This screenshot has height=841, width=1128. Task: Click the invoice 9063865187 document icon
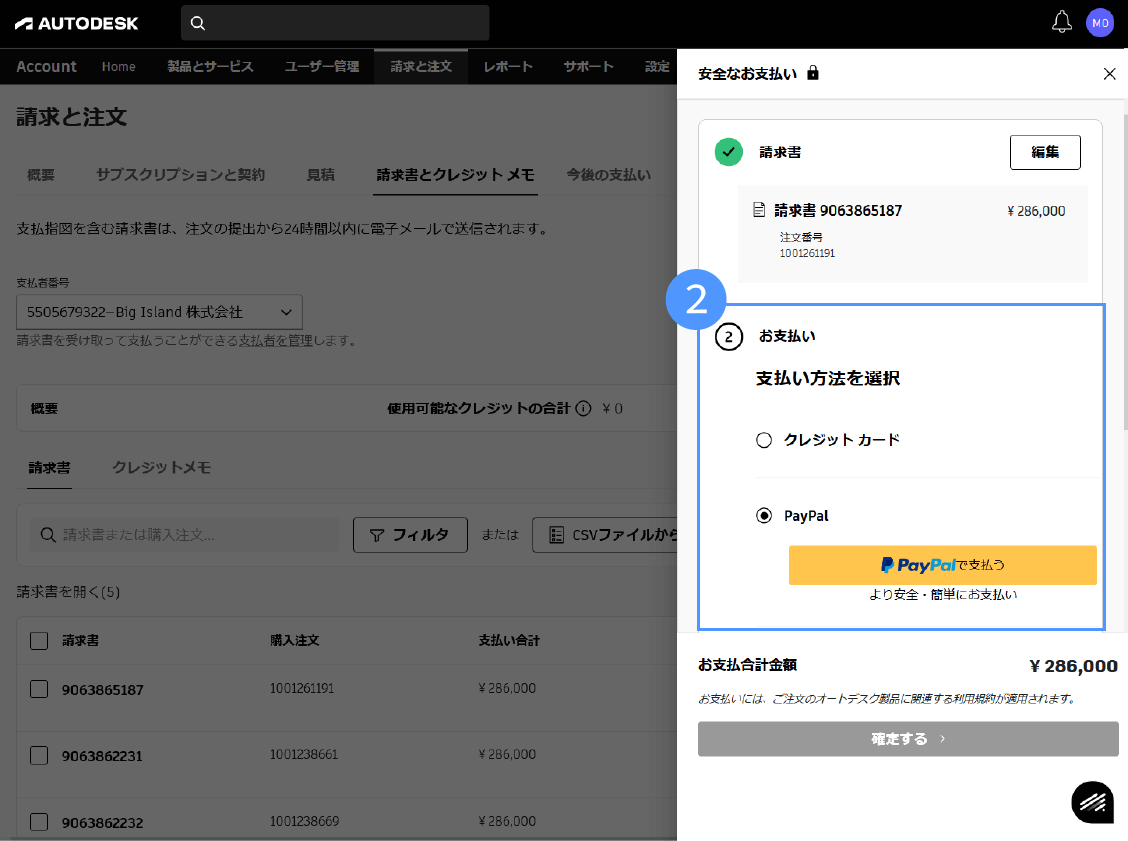(760, 211)
